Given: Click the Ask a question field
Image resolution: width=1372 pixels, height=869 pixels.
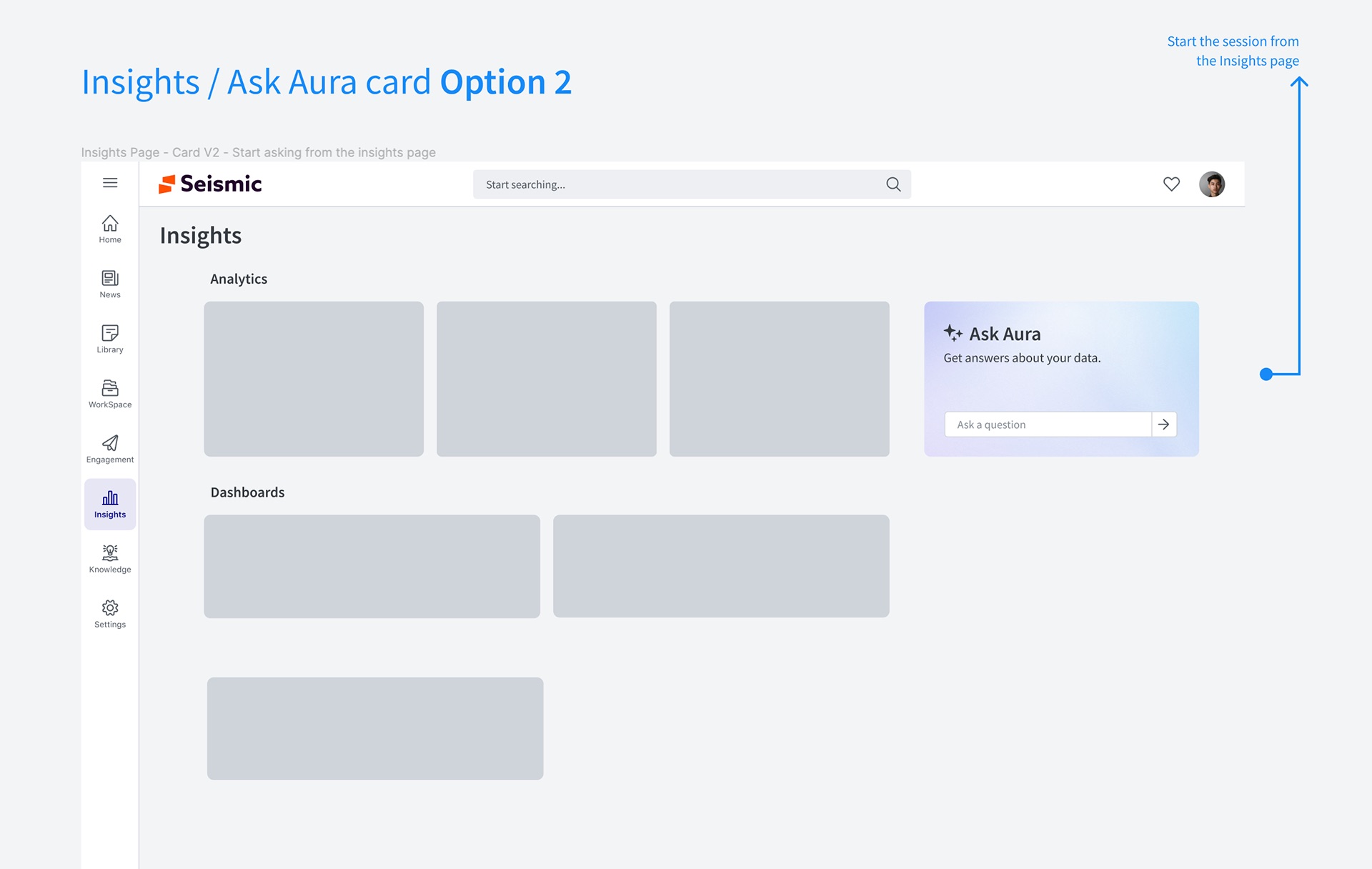Looking at the screenshot, I should pos(1048,424).
